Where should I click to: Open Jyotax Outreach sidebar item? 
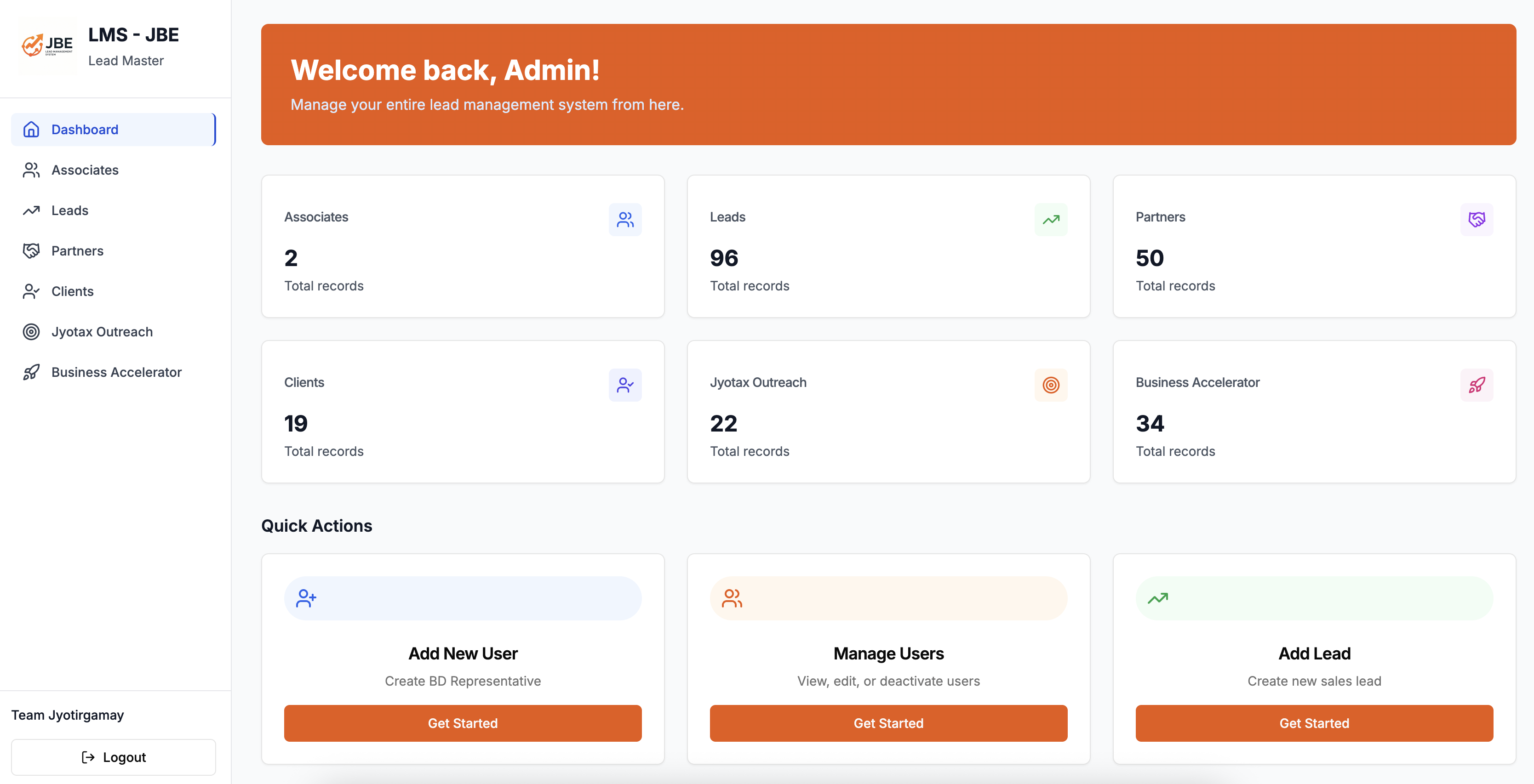click(113, 332)
